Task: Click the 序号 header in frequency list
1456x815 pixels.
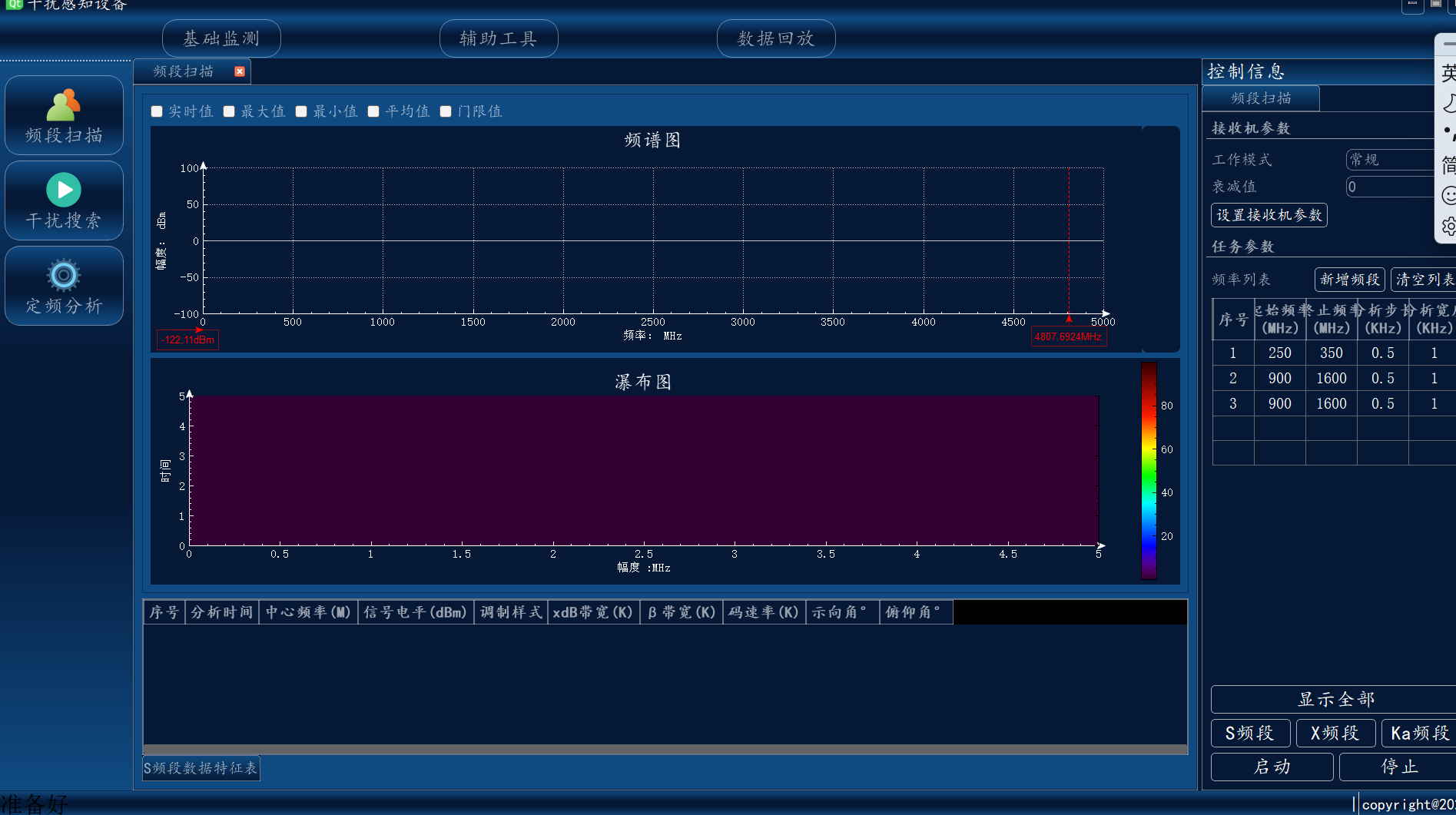Action: (x=1233, y=320)
